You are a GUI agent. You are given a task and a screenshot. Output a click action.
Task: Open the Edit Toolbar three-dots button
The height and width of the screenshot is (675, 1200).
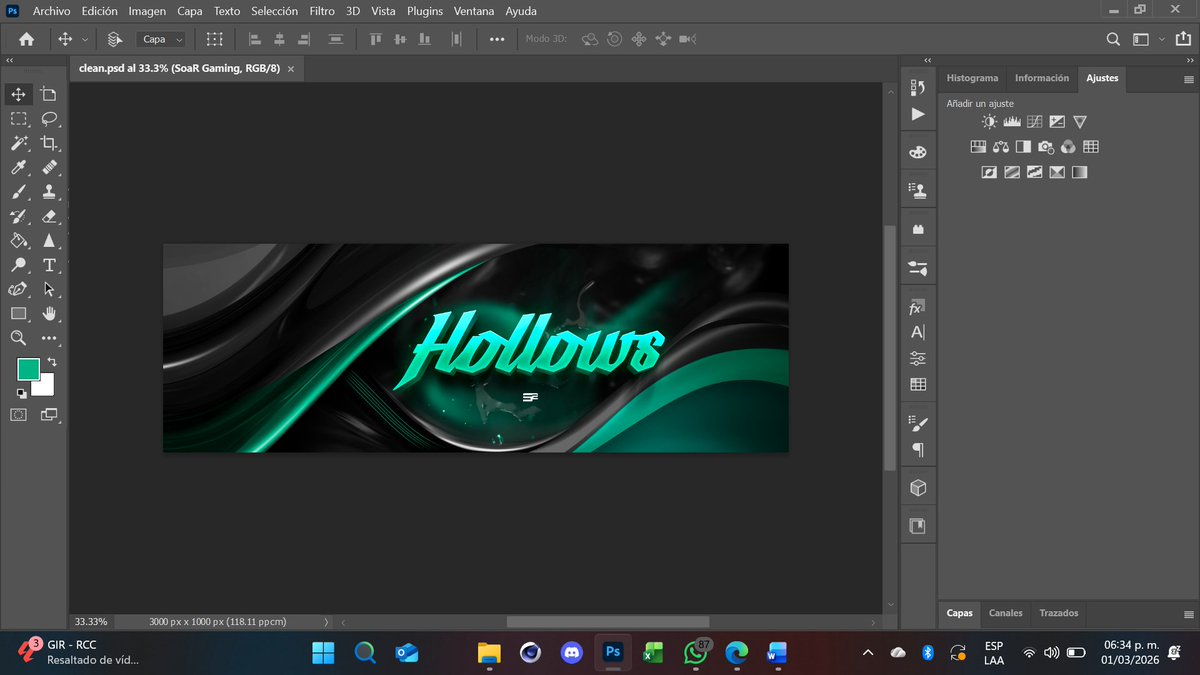(49, 339)
